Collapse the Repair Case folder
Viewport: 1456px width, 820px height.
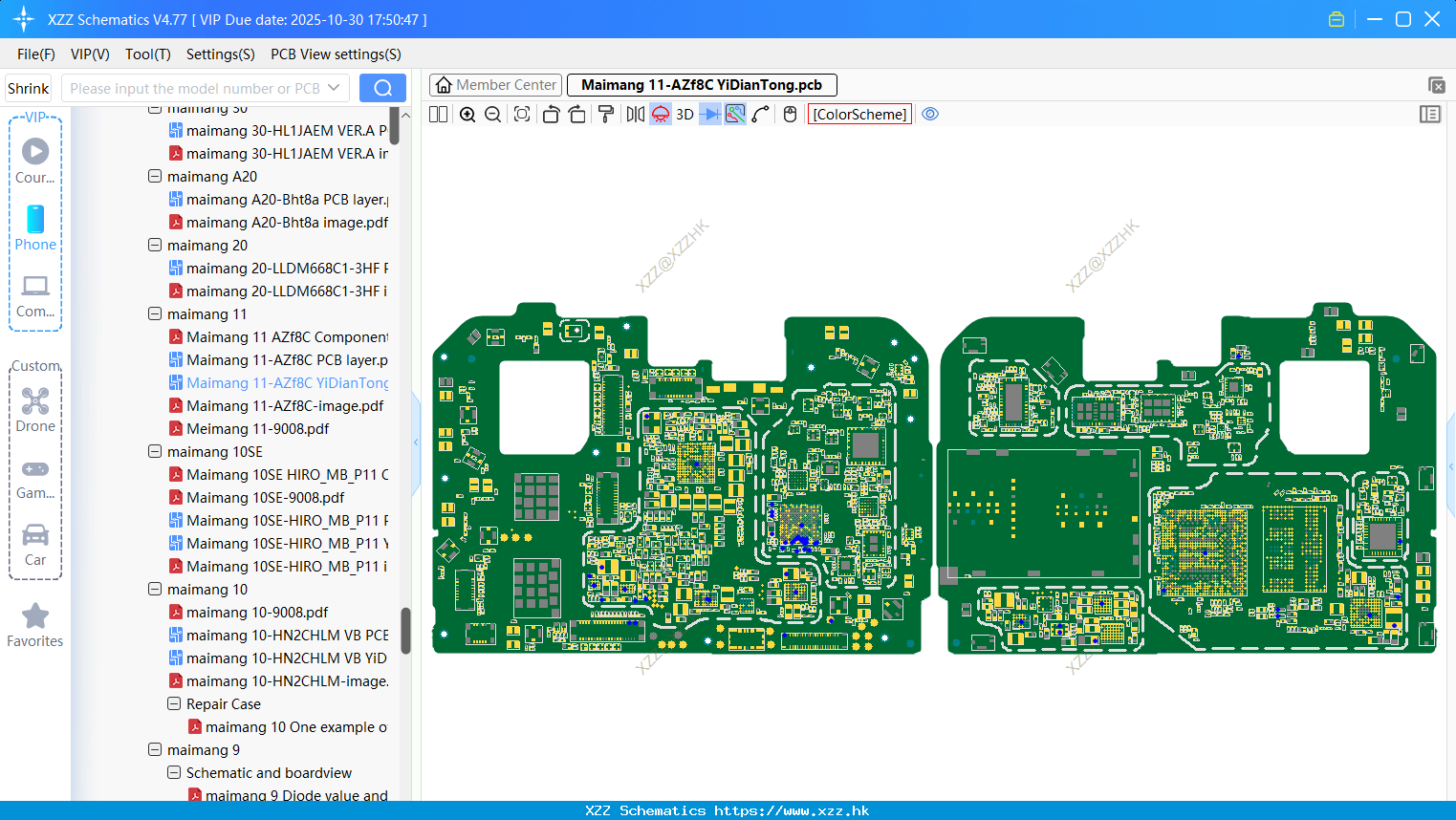(x=174, y=703)
